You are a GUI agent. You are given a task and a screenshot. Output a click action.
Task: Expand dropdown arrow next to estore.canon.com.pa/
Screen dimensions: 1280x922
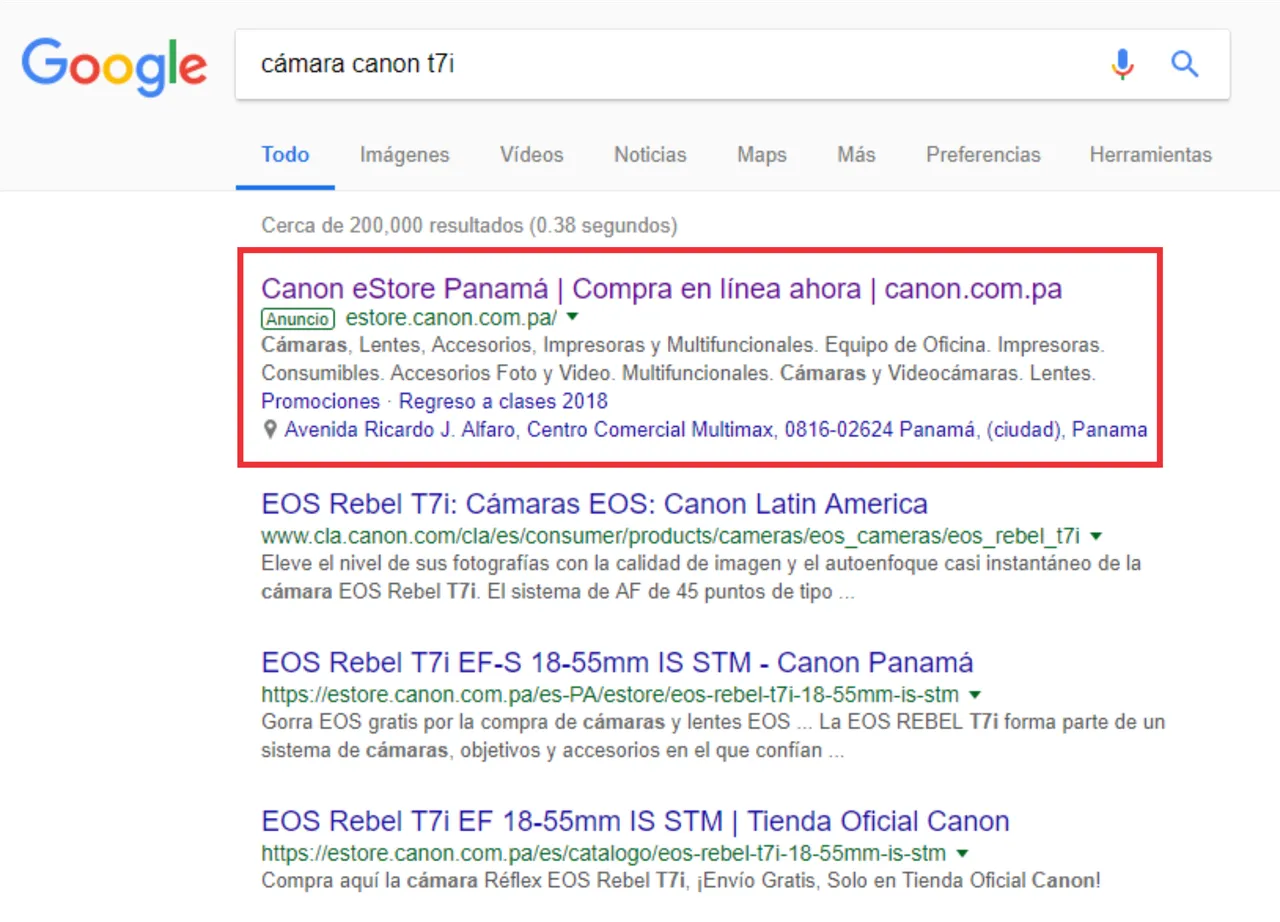(573, 318)
